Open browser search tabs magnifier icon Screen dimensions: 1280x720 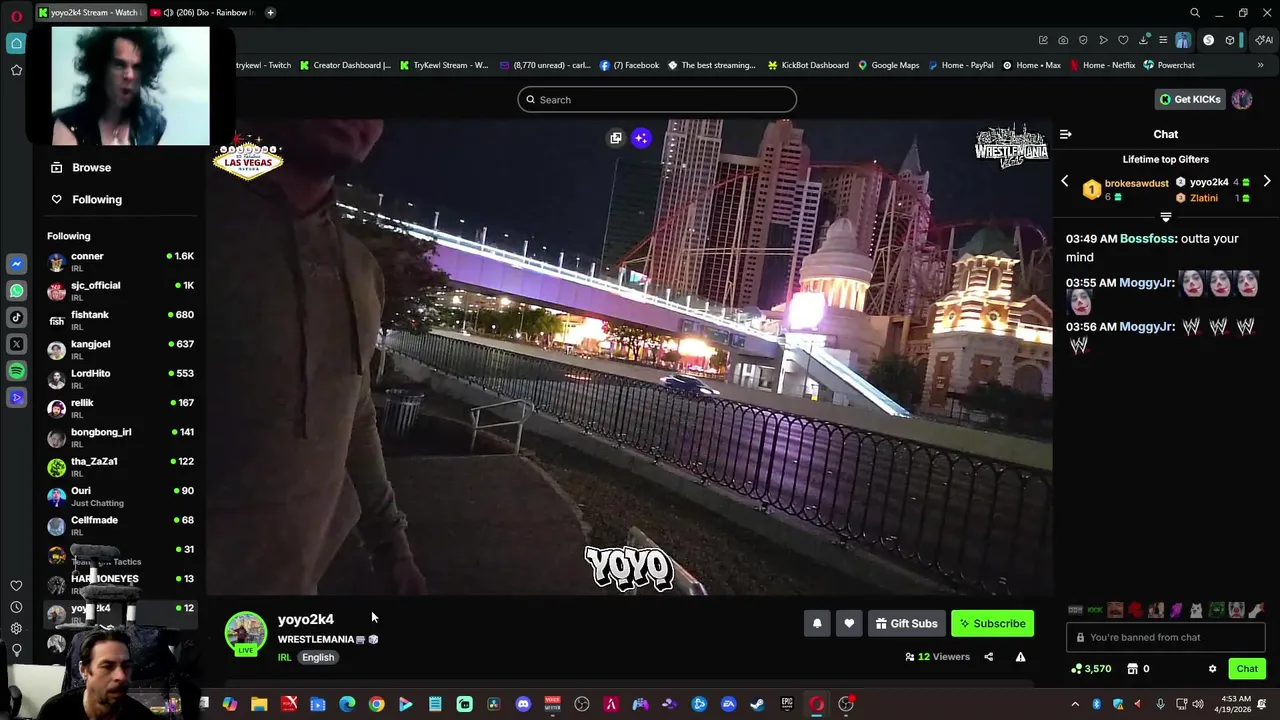click(1195, 13)
